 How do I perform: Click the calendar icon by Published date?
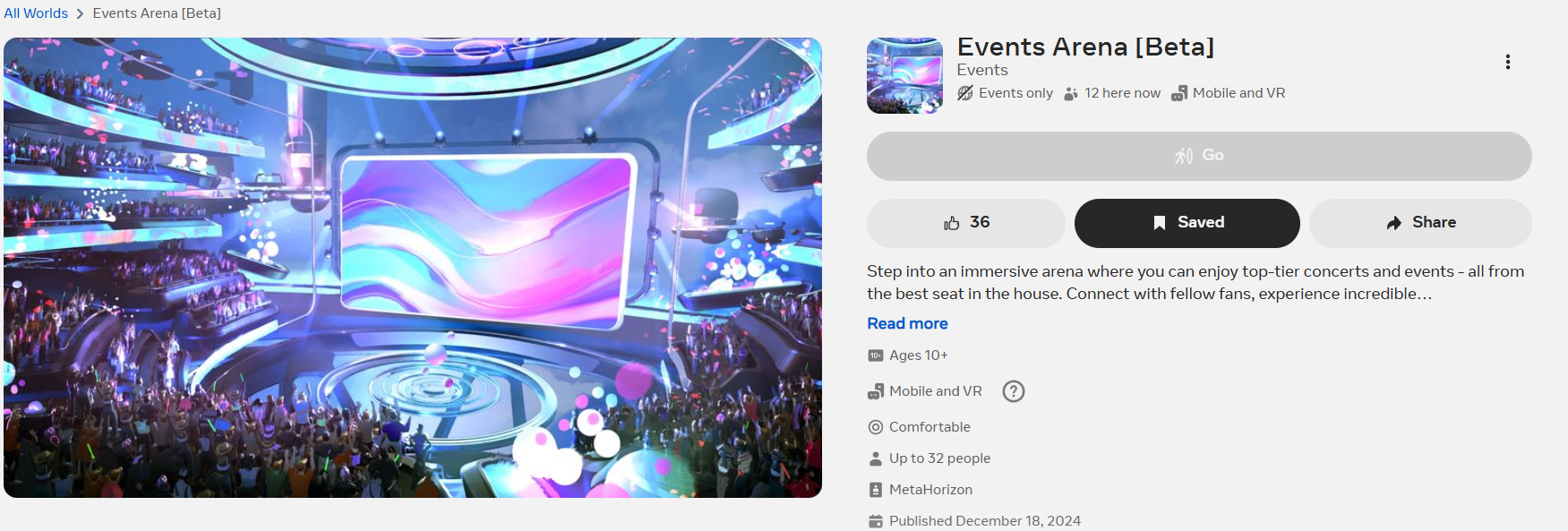click(876, 521)
